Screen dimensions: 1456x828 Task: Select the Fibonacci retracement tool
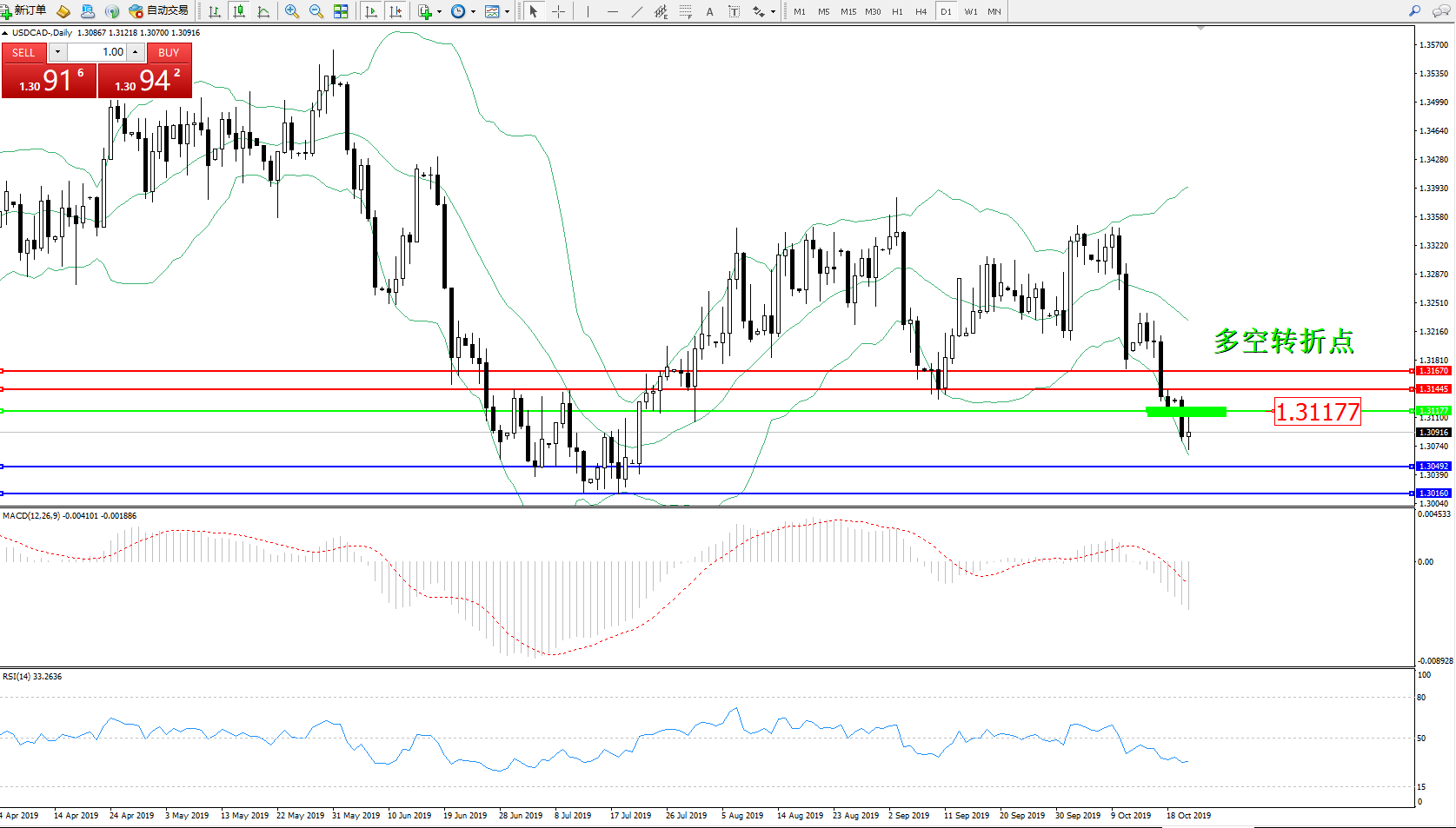(x=686, y=11)
